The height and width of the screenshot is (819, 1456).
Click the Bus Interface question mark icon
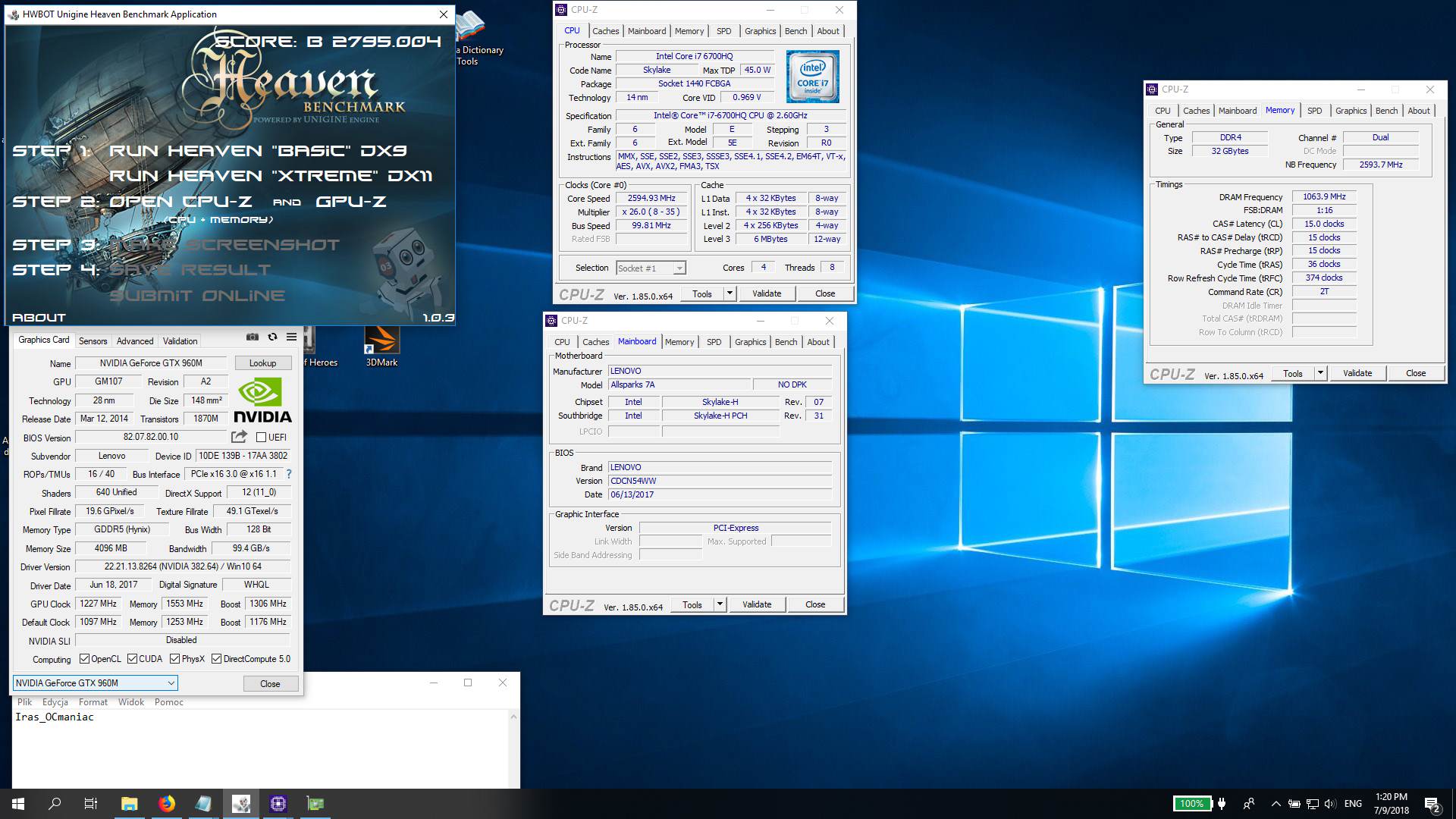[x=289, y=474]
